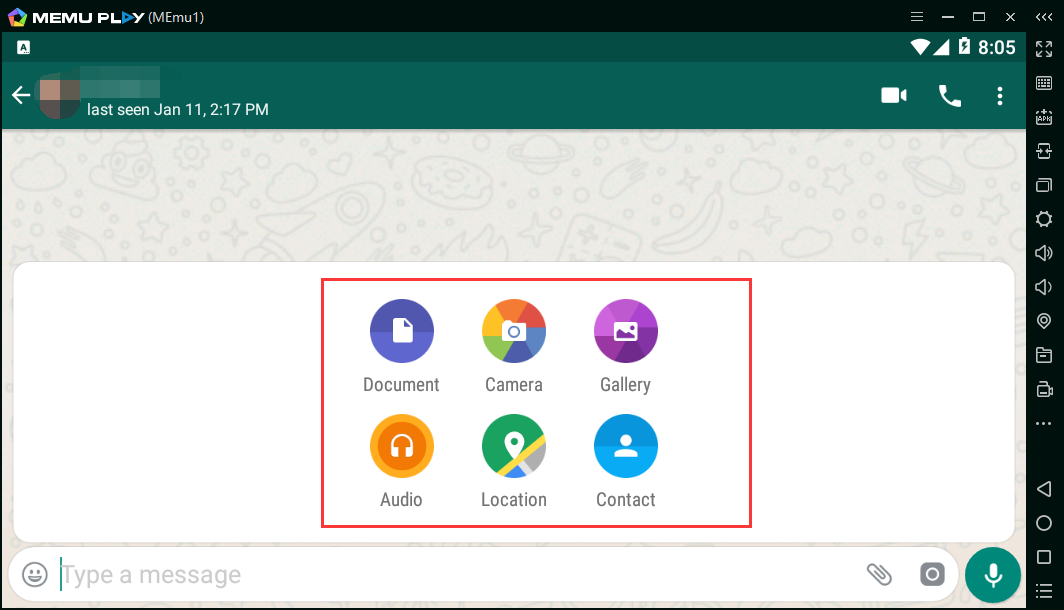Install APK using the sidebar APK icon

1044,117
